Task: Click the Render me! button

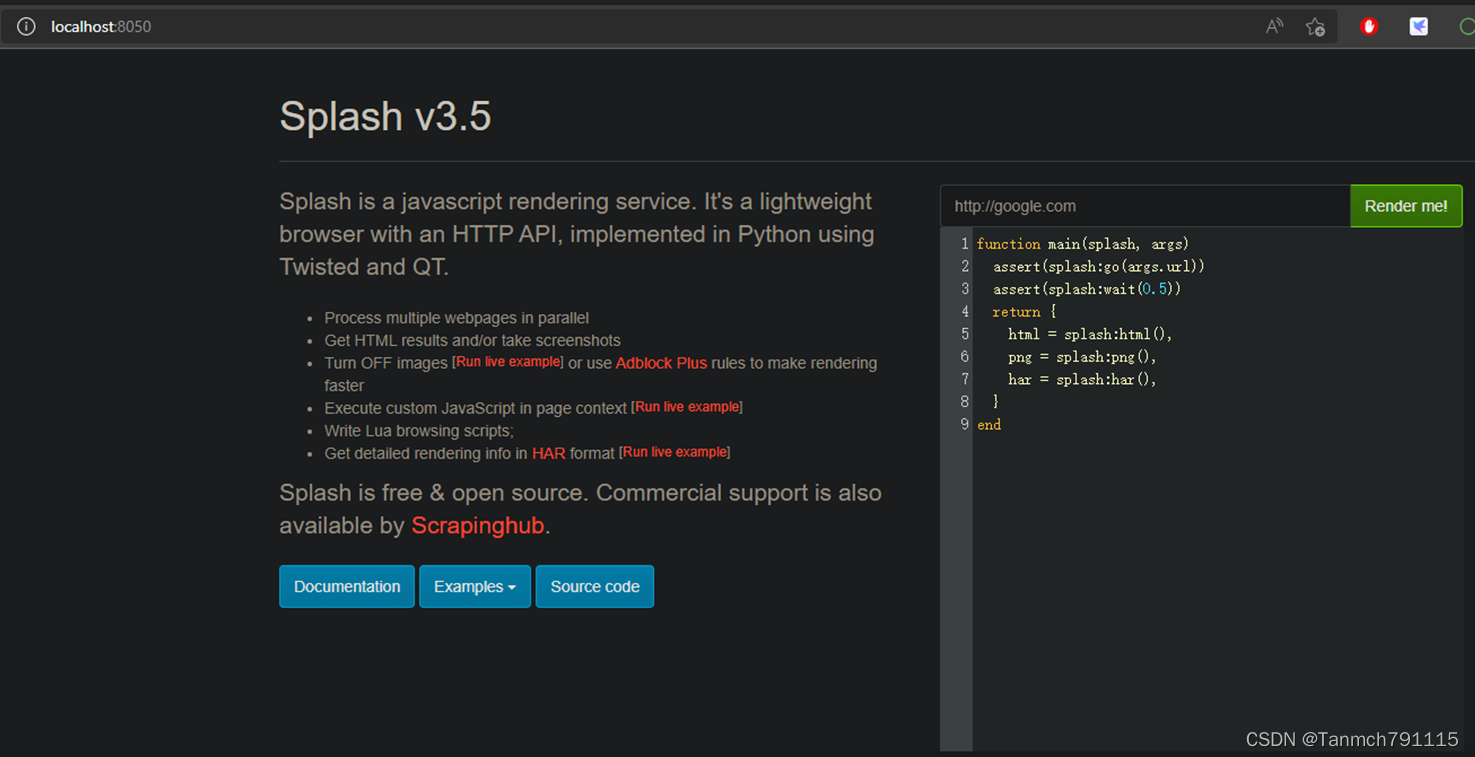Action: [1406, 206]
